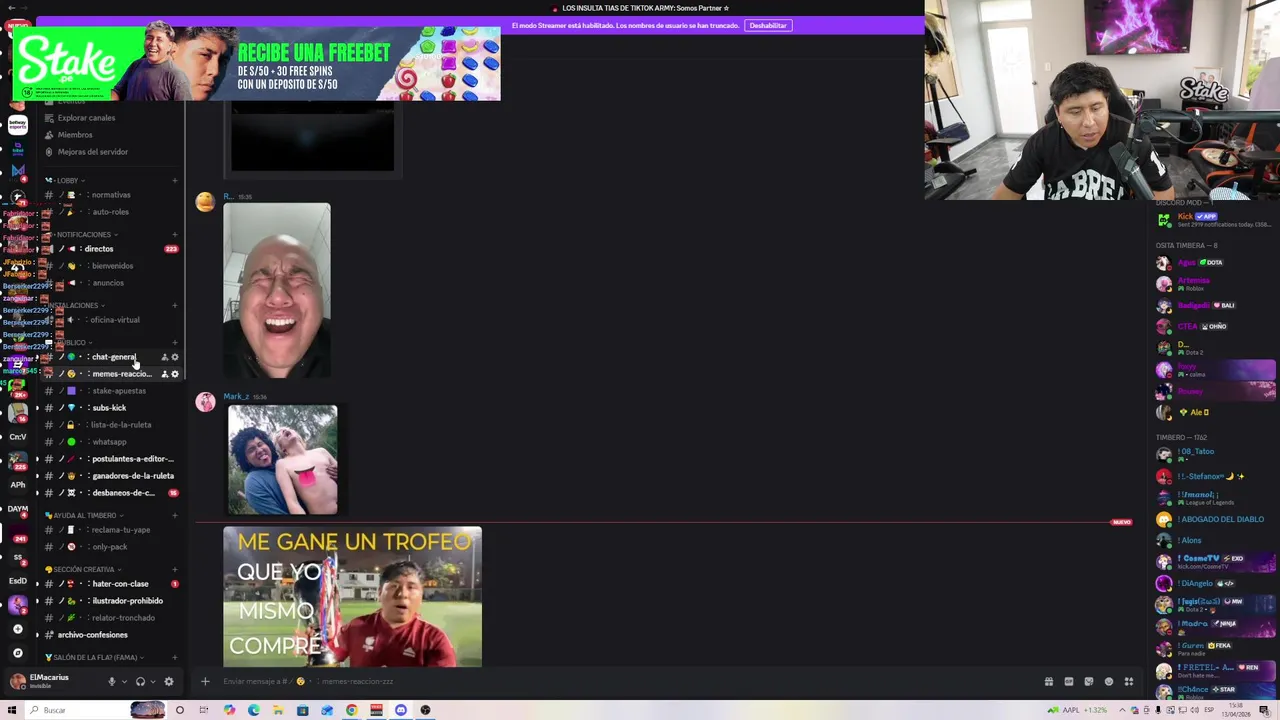Open the normativas channel
The width and height of the screenshot is (1280, 720).
click(x=110, y=195)
